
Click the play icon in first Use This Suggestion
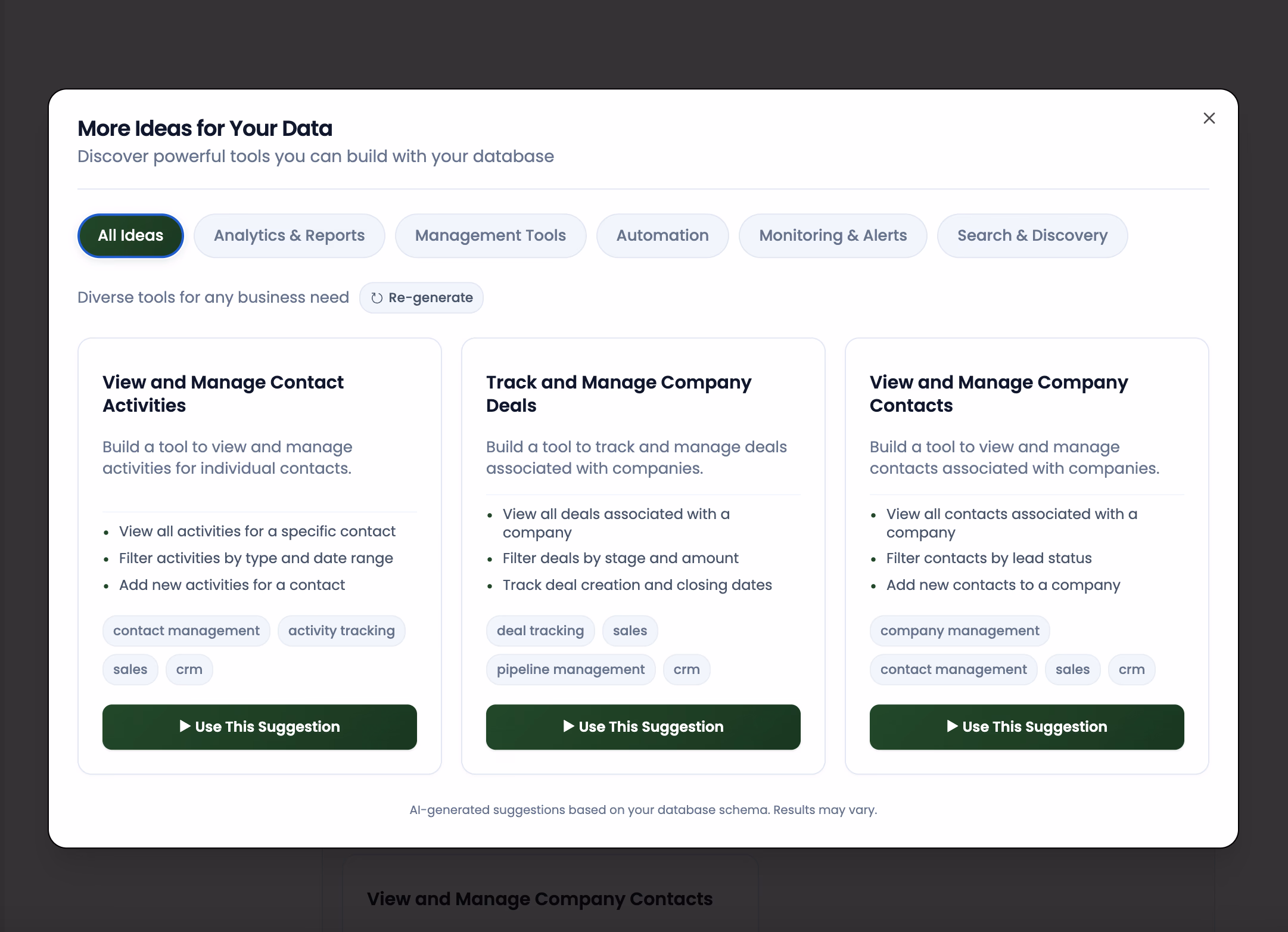coord(186,726)
